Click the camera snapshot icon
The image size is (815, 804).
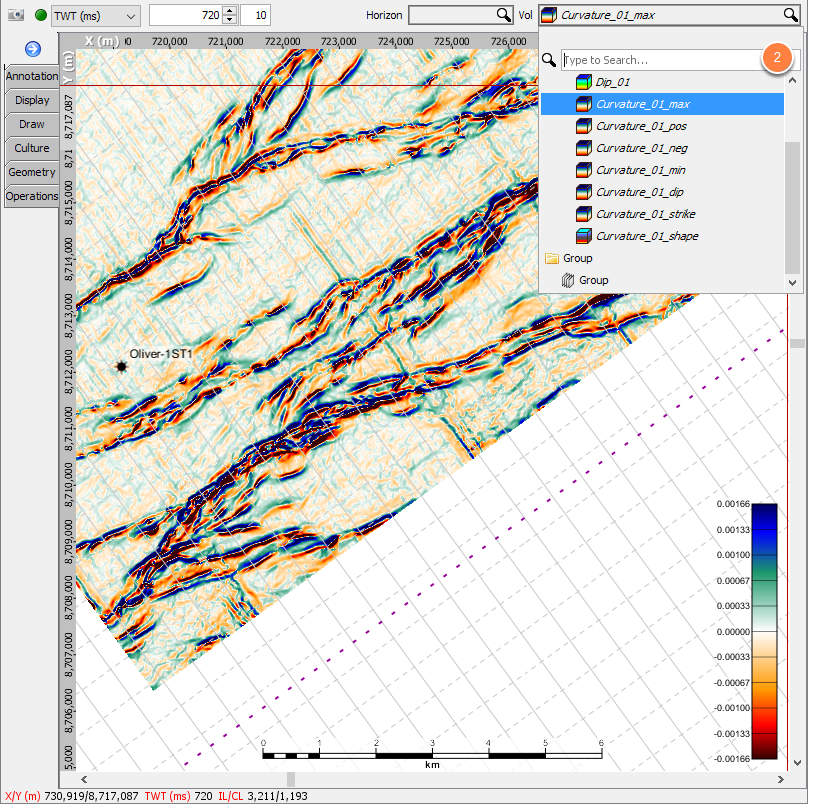coord(15,15)
